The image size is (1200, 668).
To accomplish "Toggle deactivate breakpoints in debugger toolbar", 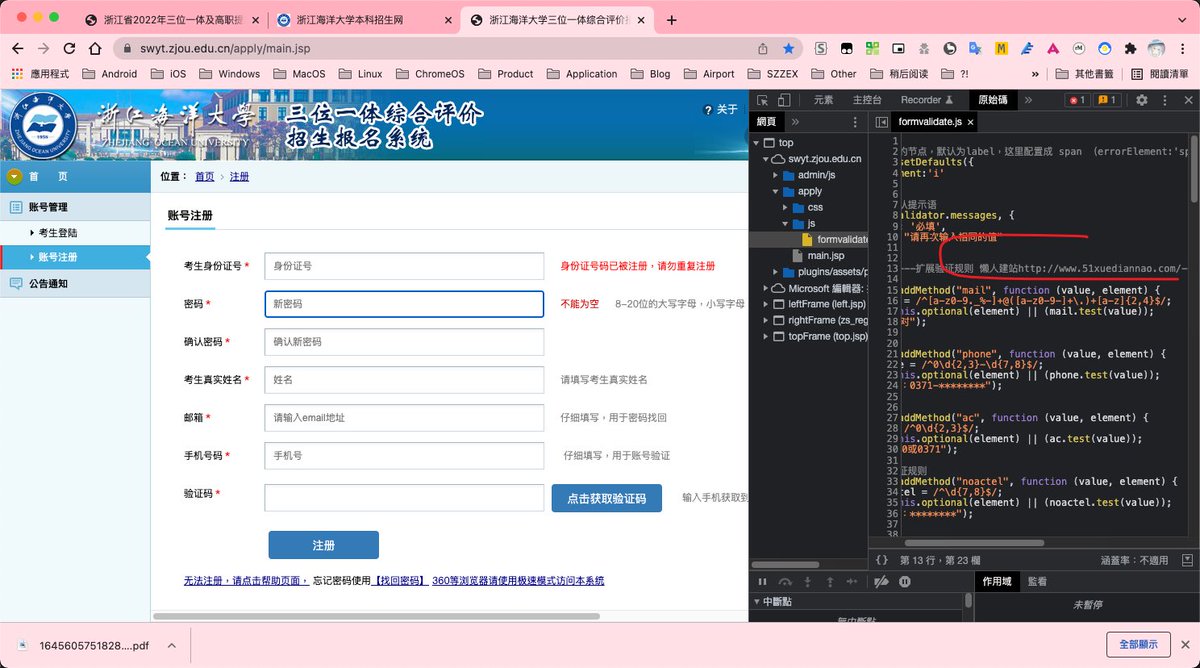I will (x=881, y=581).
